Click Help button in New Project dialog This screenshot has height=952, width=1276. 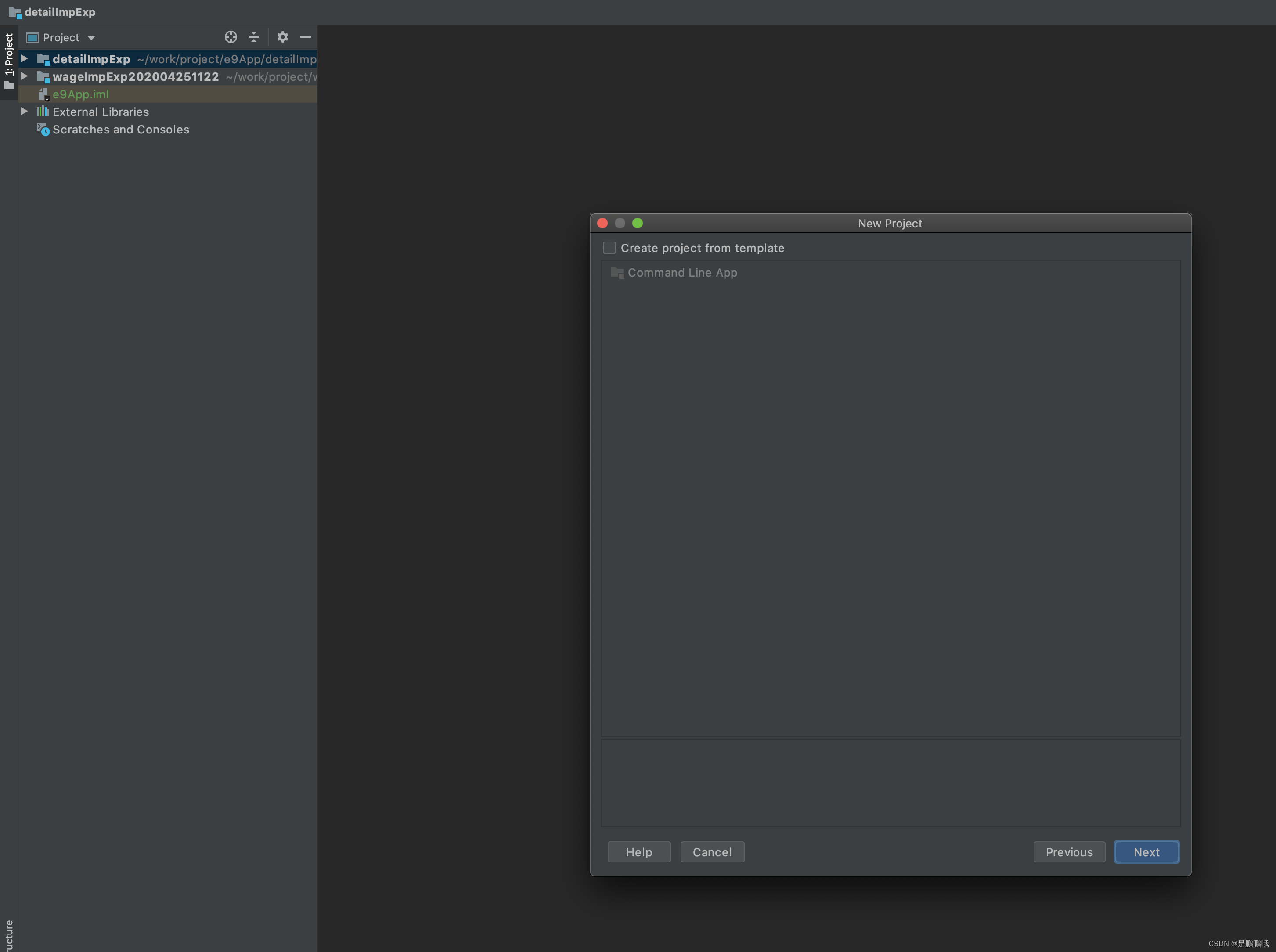tap(639, 851)
